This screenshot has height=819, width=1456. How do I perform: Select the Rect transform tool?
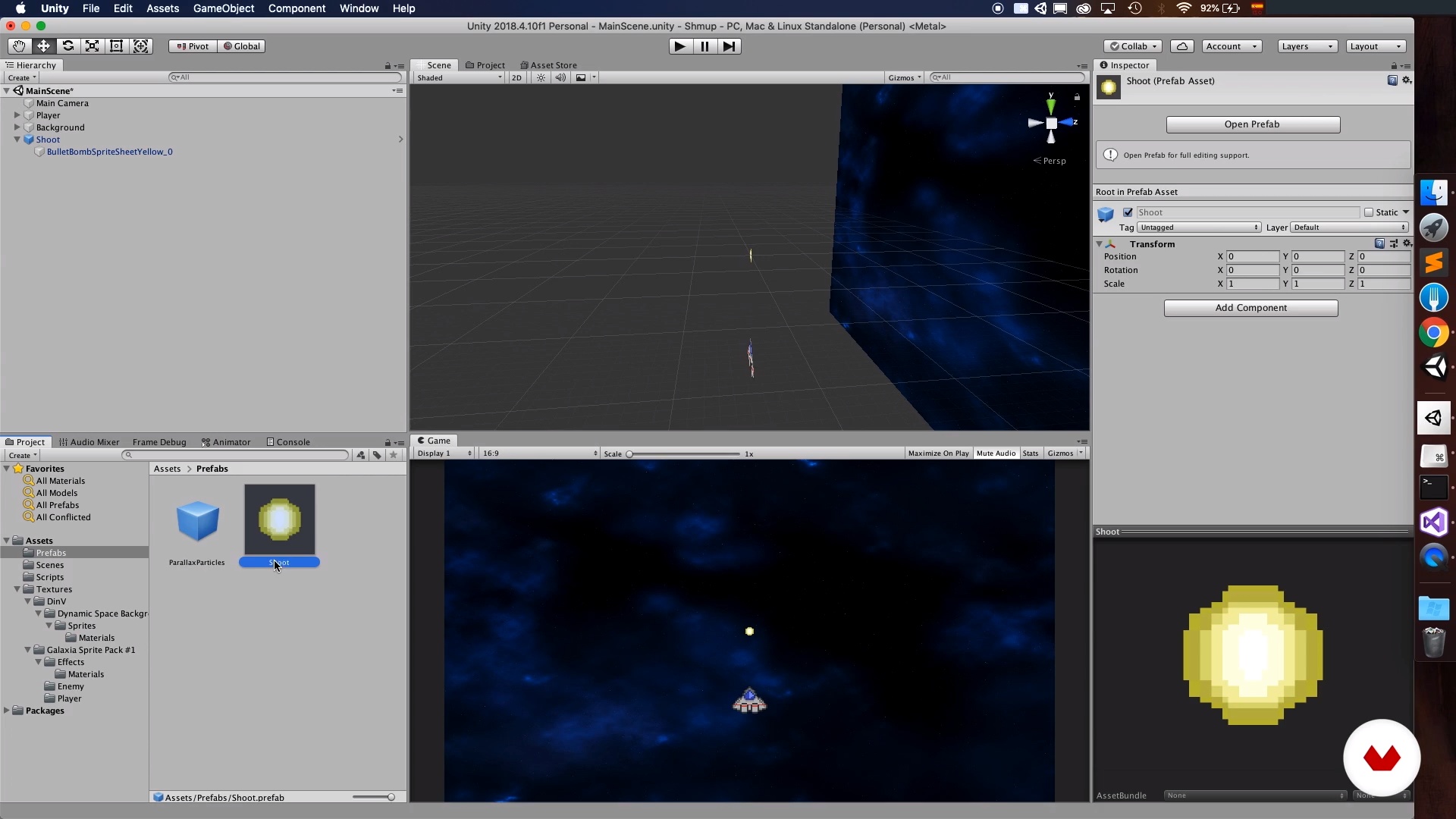116,46
